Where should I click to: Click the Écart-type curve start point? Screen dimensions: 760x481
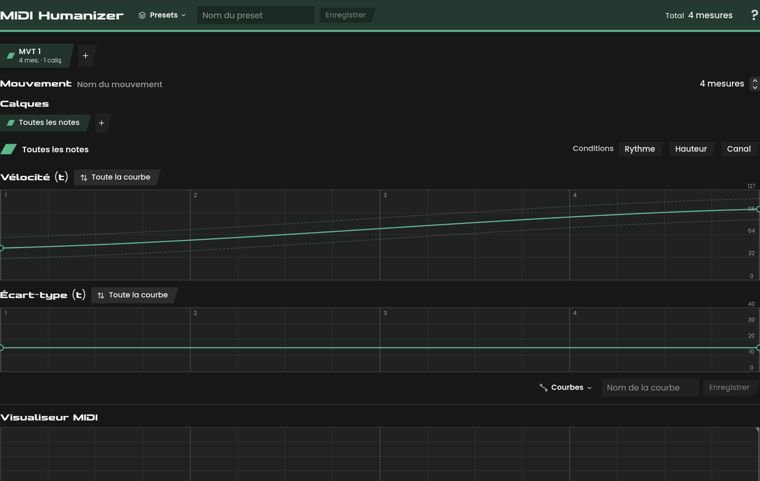tap(1, 348)
